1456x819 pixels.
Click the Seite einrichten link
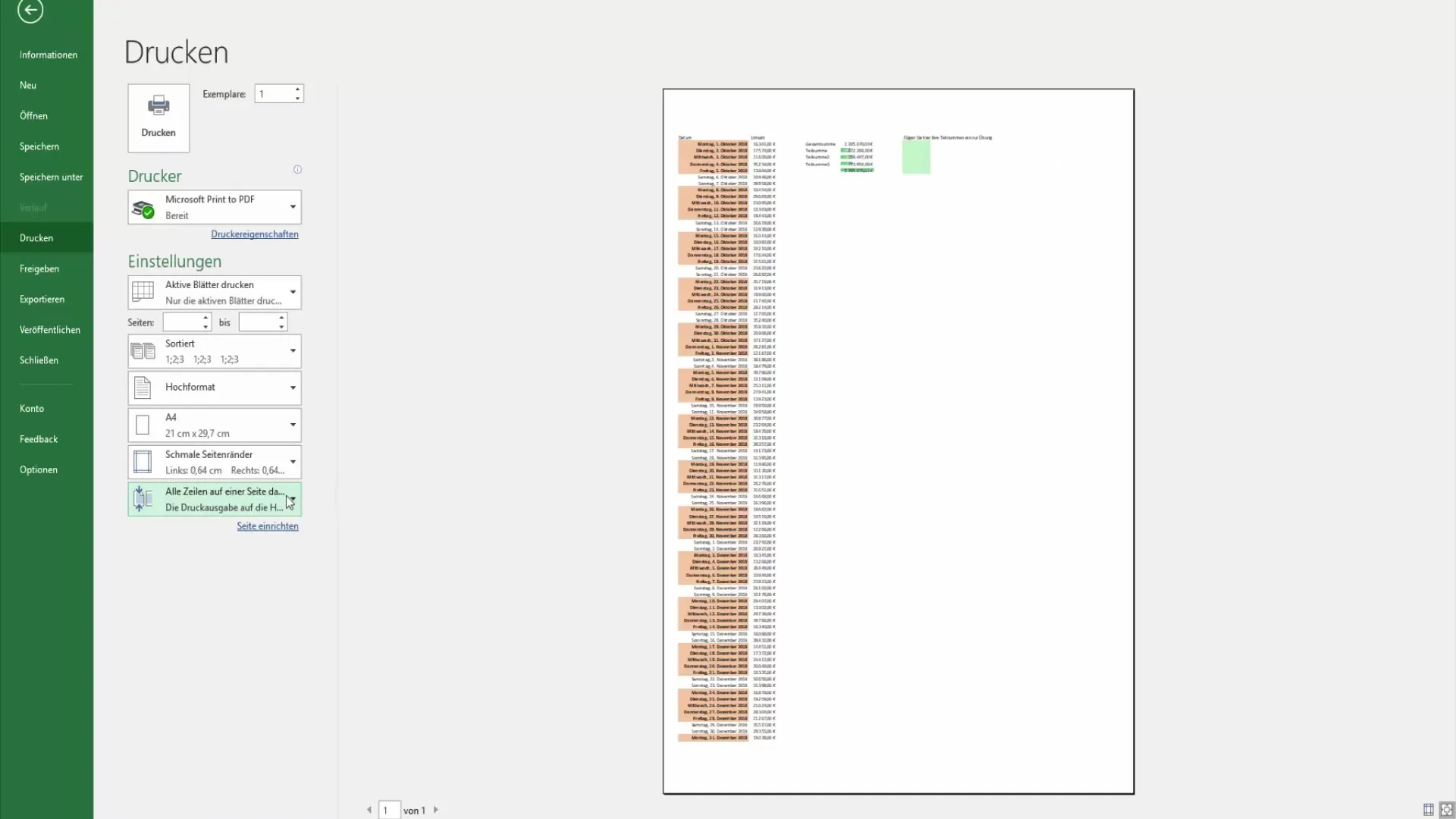tap(267, 525)
